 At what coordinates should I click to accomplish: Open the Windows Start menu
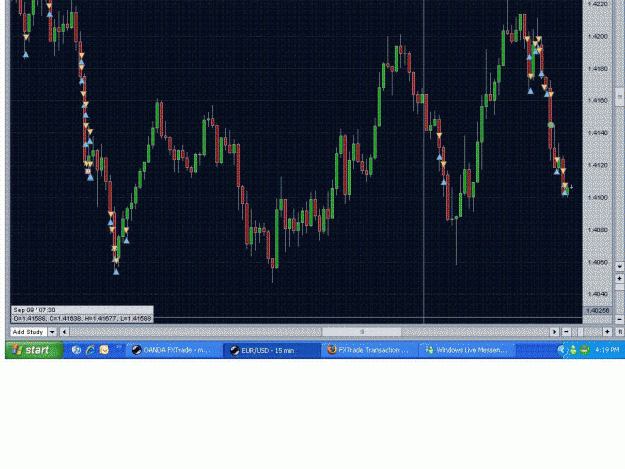pyautogui.click(x=34, y=350)
